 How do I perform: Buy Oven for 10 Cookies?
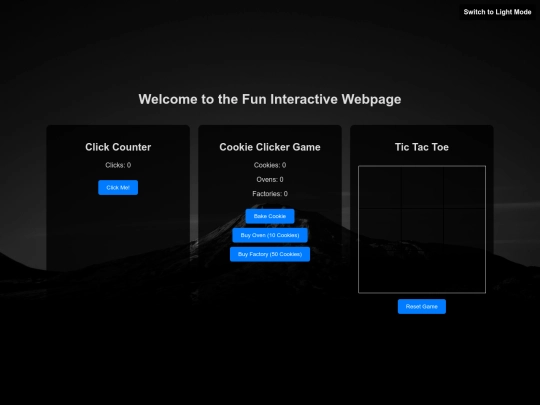click(270, 235)
